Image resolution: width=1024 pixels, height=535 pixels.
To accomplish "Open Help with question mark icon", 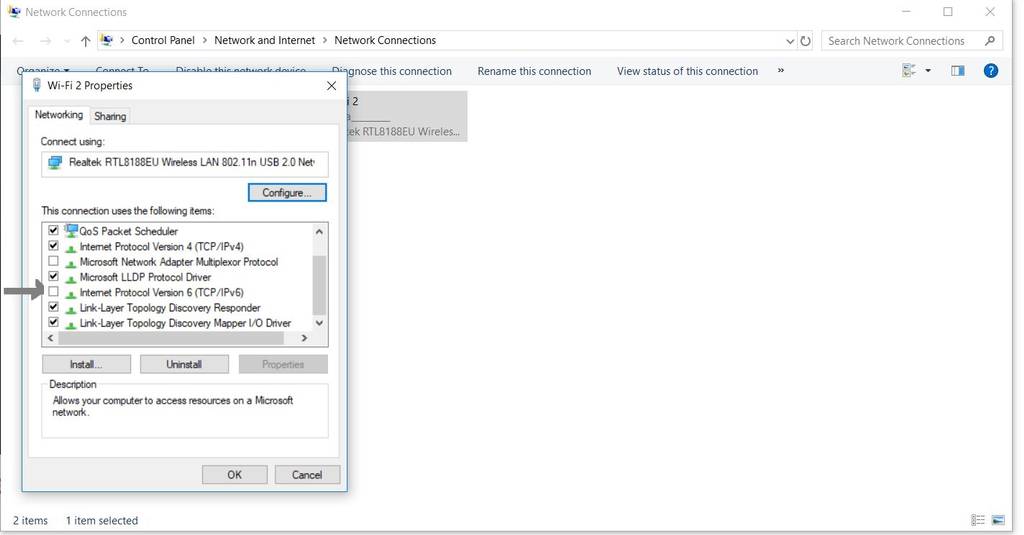I will pos(991,71).
